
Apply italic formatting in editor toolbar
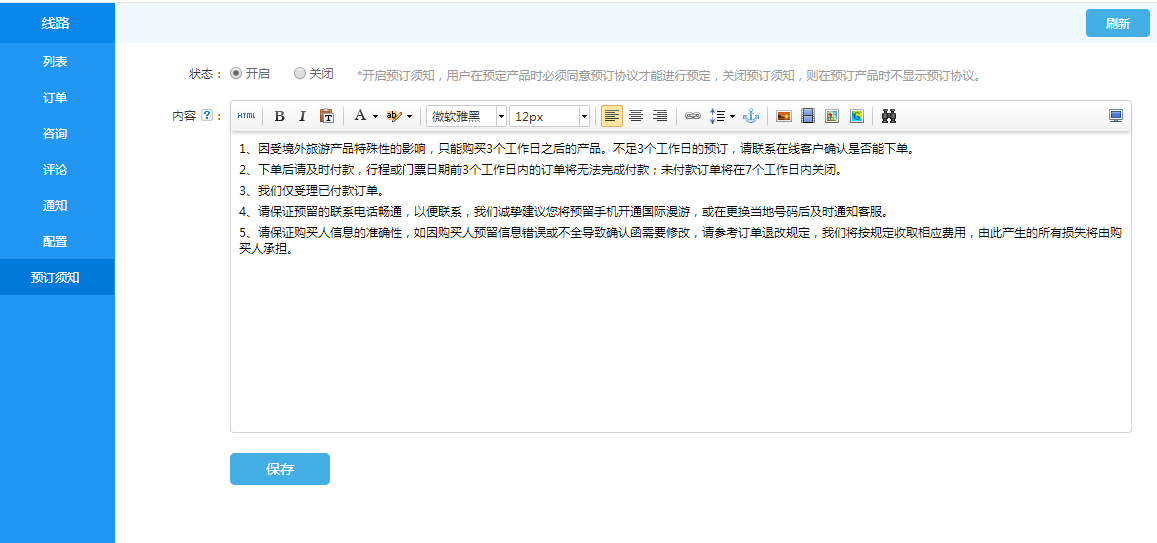(x=302, y=116)
